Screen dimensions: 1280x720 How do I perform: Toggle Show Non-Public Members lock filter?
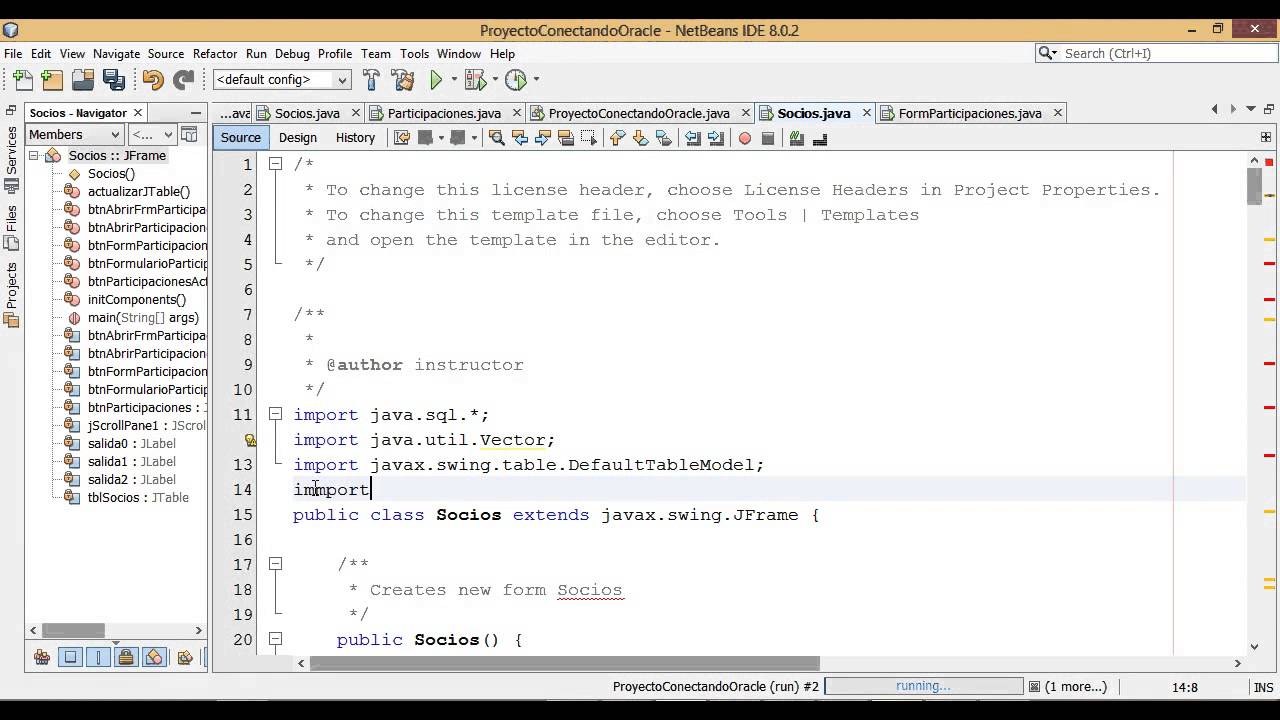(x=126, y=657)
